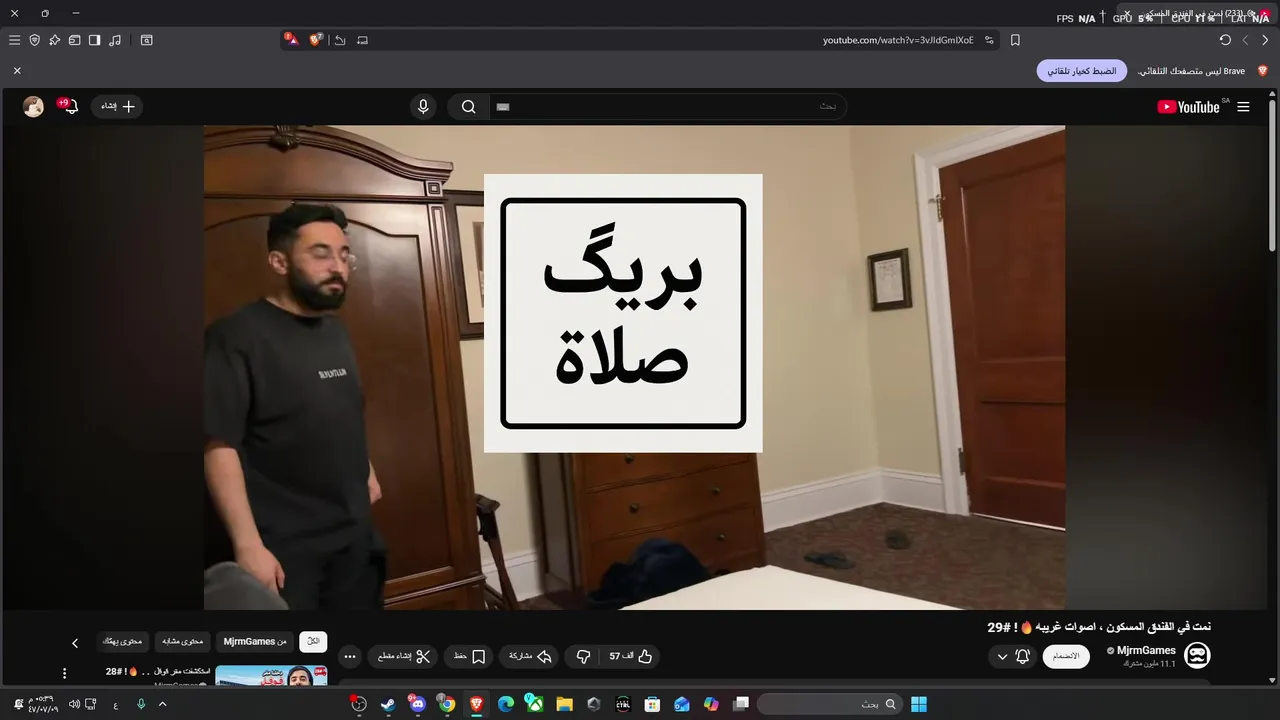This screenshot has width=1280, height=720.
Task: Open Google Chrome from the taskbar
Action: click(447, 704)
